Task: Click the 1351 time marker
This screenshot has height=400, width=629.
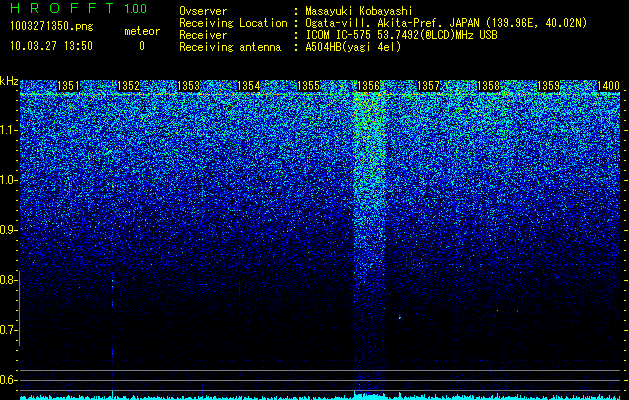Action: tap(68, 86)
